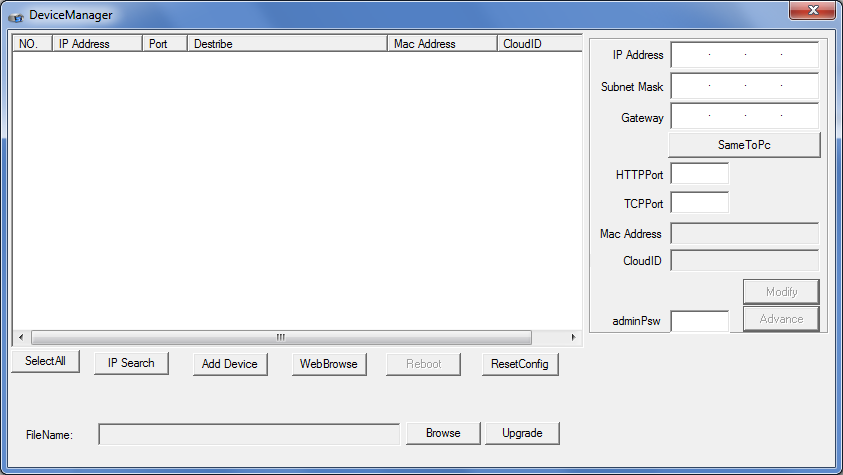This screenshot has width=843, height=475.
Task: Click the Upgrade button
Action: tap(522, 433)
